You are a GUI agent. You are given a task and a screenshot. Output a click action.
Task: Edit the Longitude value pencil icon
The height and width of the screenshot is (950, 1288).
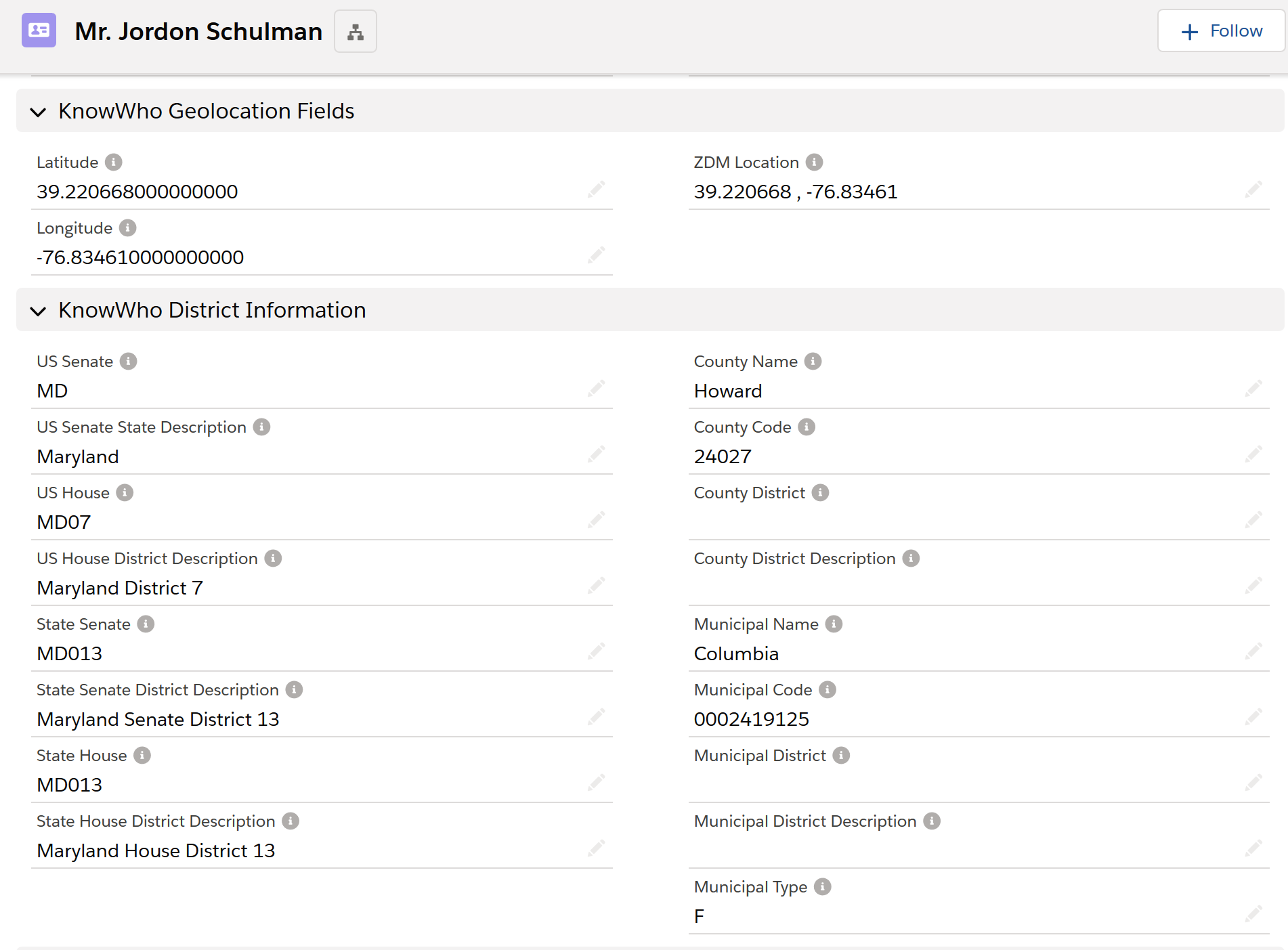tap(596, 255)
